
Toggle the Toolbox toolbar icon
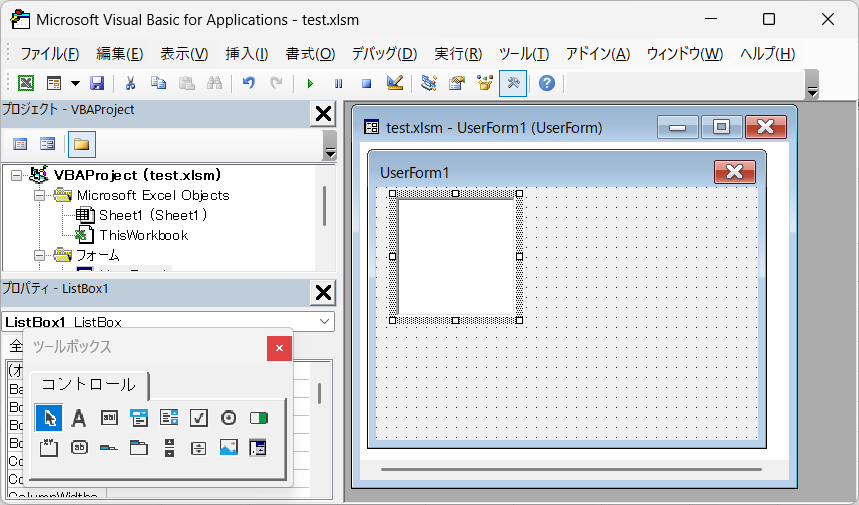click(513, 83)
